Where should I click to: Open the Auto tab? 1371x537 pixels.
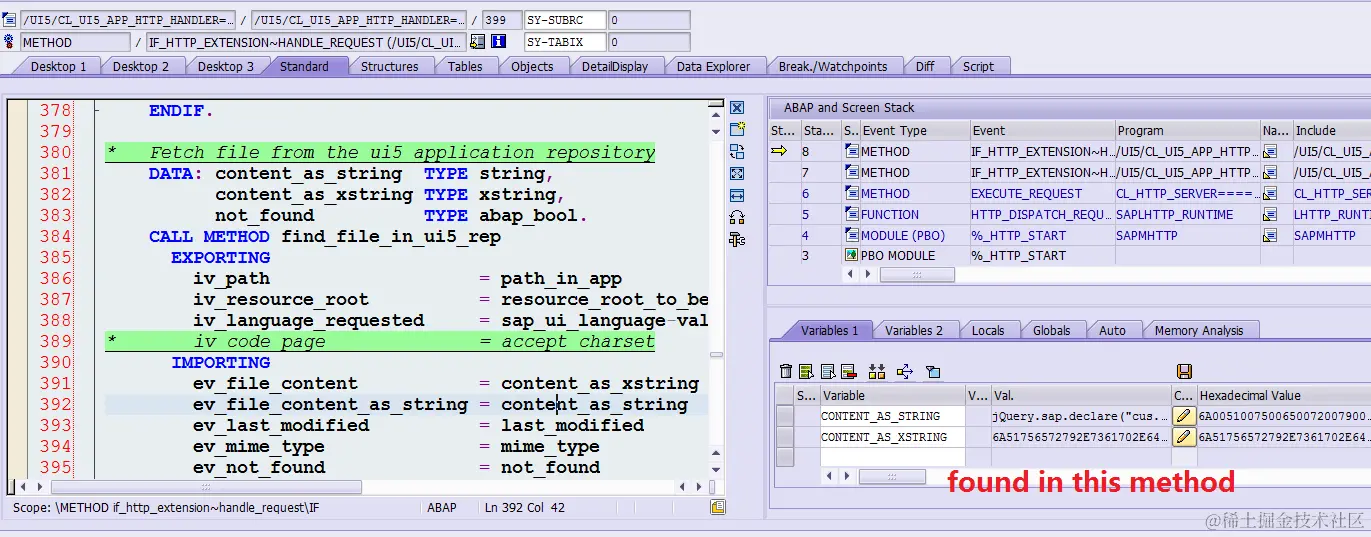1112,330
